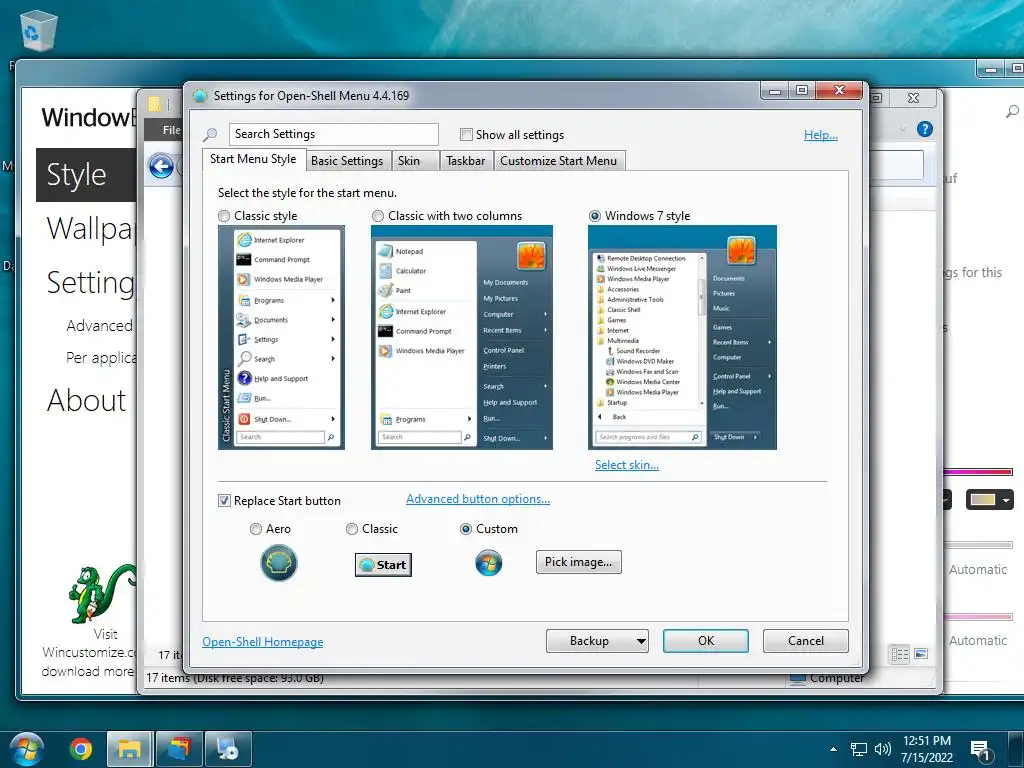Click the blue help question mark icon
Image resolution: width=1024 pixels, height=768 pixels.
click(x=925, y=129)
